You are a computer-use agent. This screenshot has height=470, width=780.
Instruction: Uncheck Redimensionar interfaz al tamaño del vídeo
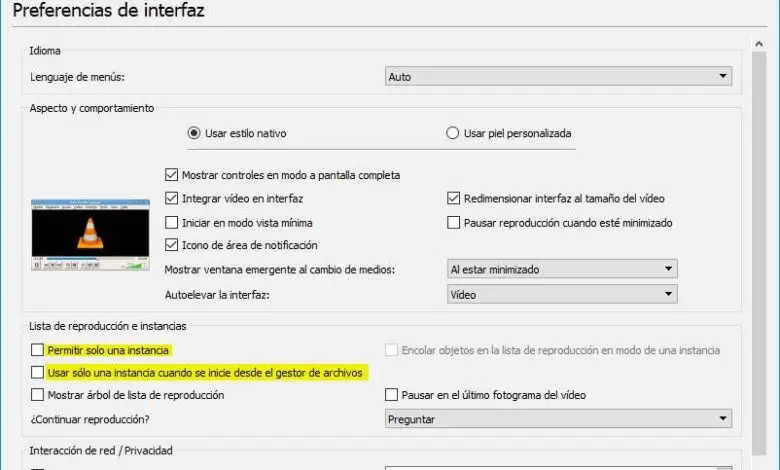454,198
